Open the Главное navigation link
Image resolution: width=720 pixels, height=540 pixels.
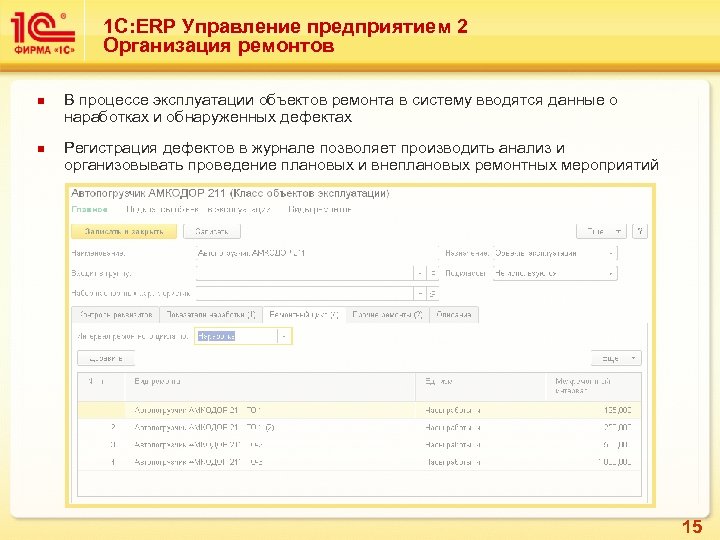click(x=90, y=209)
